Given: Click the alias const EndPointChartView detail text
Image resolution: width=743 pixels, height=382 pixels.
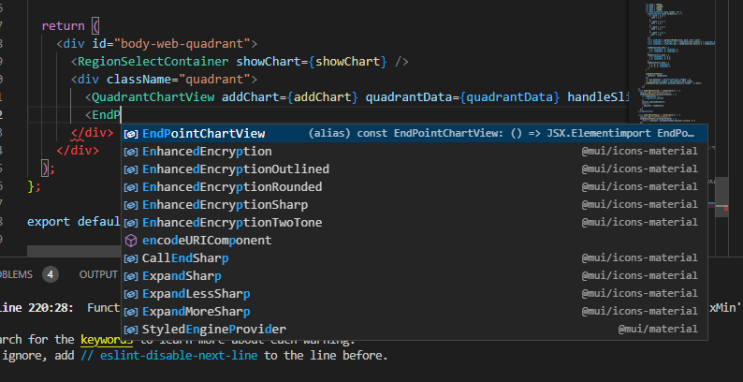Looking at the screenshot, I should coord(501,134).
